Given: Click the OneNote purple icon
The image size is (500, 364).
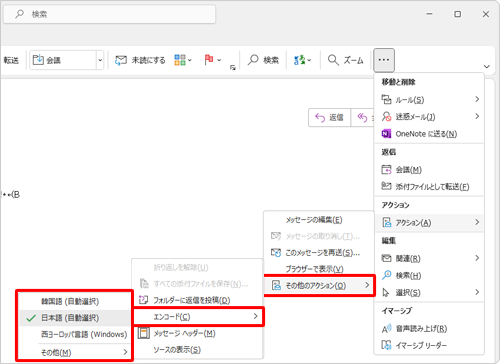Looking at the screenshot, I should click(386, 134).
